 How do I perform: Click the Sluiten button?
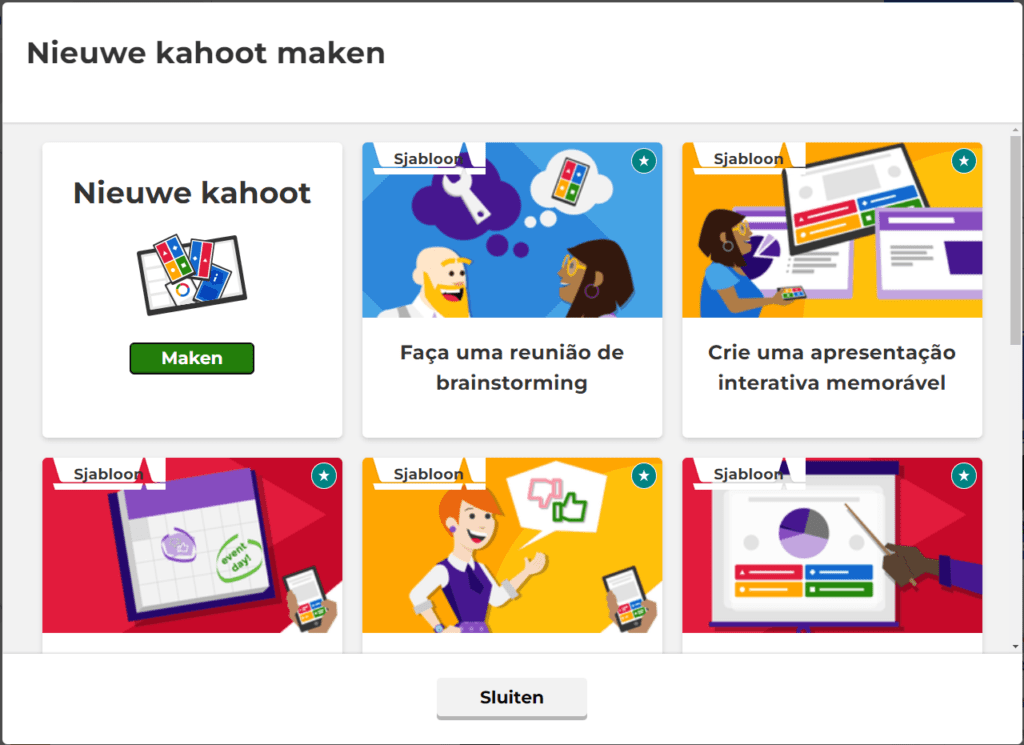tap(511, 697)
